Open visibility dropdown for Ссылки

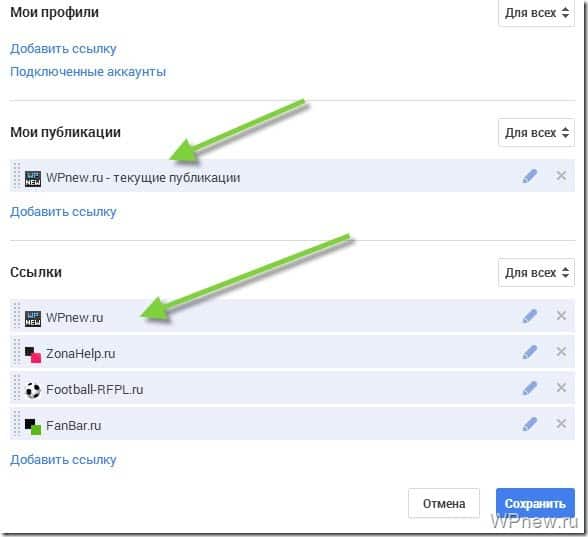536,273
